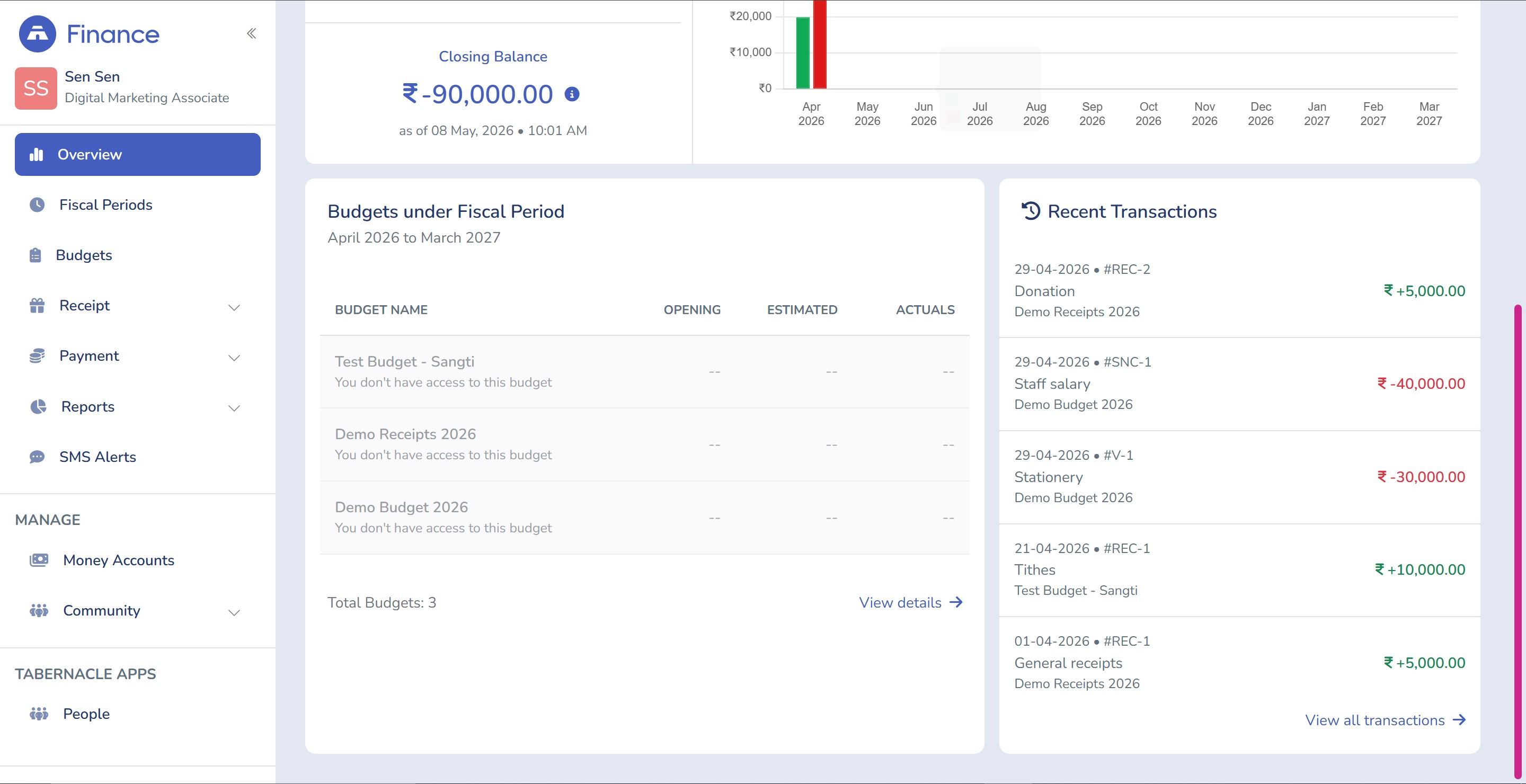Open the Staff salary transaction entry
The width and height of the screenshot is (1526, 784).
coord(1239,384)
